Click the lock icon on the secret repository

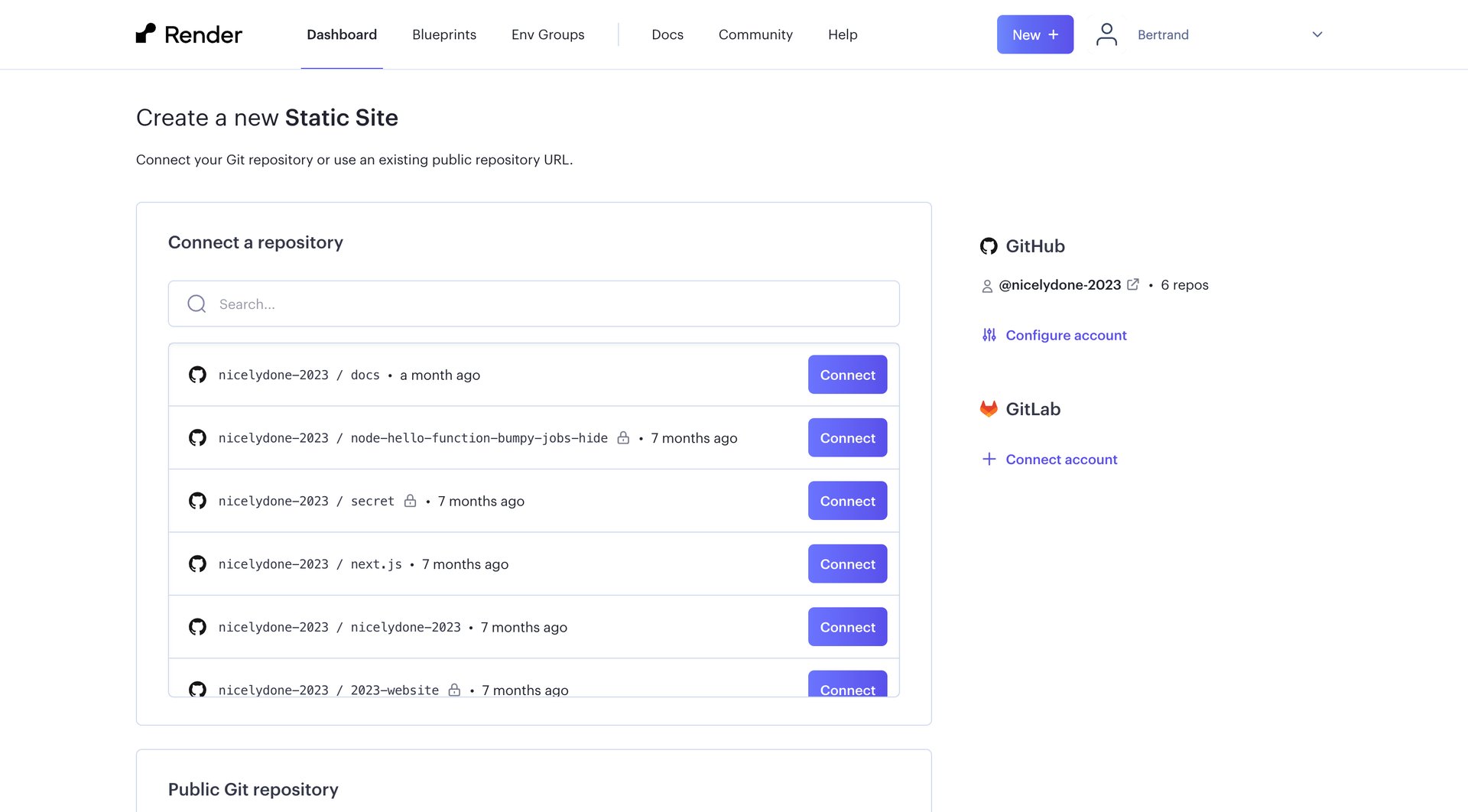(x=410, y=501)
